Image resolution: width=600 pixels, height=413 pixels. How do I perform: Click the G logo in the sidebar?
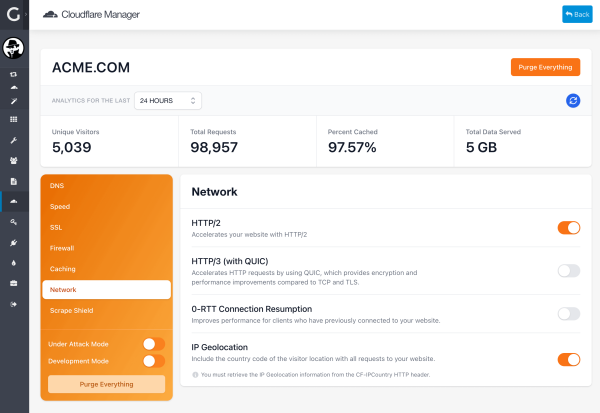(13, 15)
